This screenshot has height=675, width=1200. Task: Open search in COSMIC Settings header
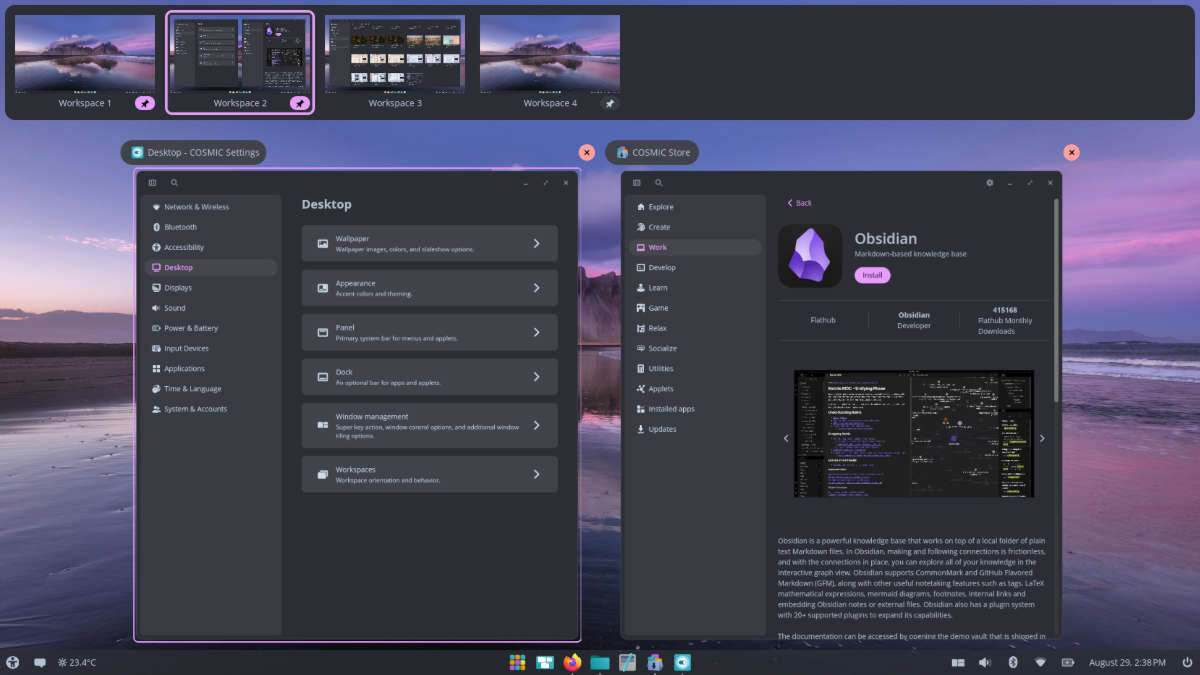pos(174,183)
